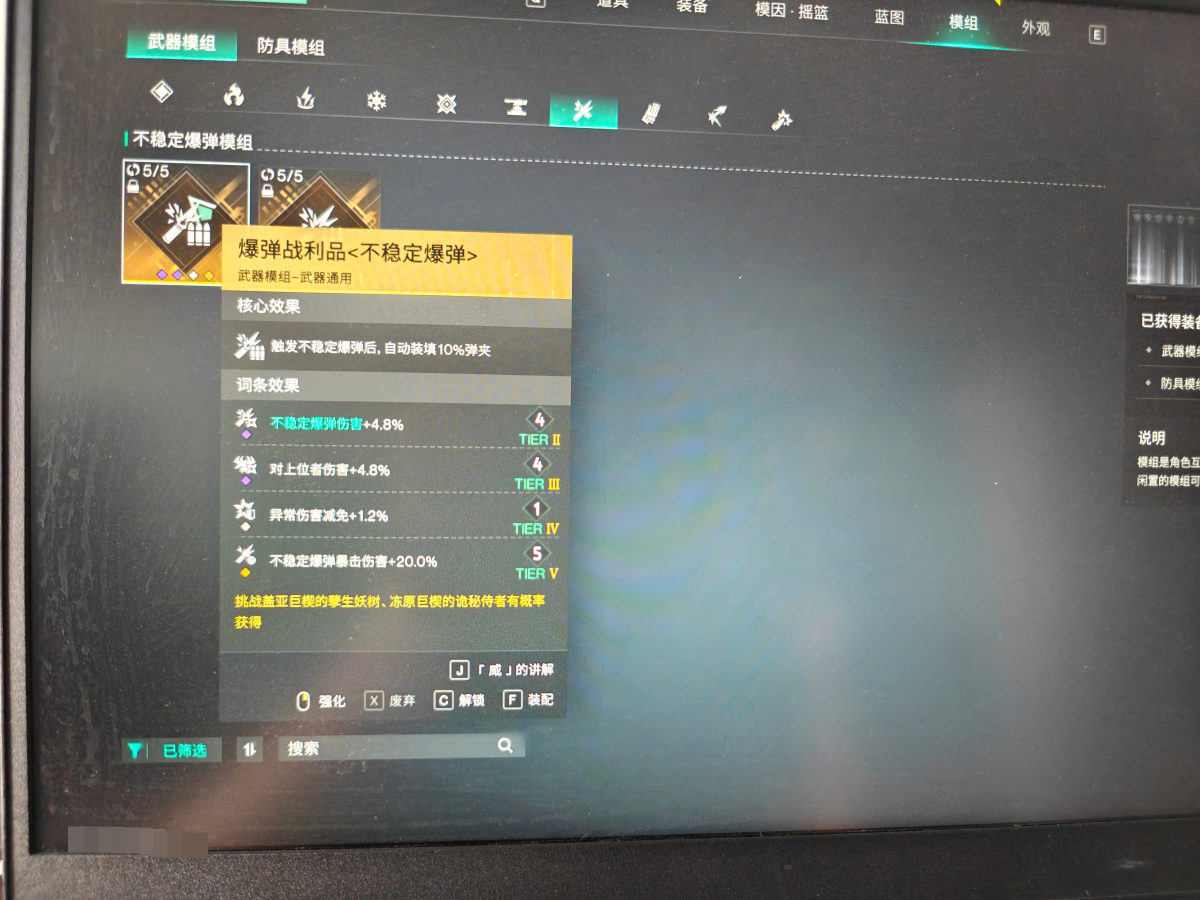Image resolution: width=1200 pixels, height=900 pixels.
Task: Click the TIER V level 5 badge
Action: [537, 562]
